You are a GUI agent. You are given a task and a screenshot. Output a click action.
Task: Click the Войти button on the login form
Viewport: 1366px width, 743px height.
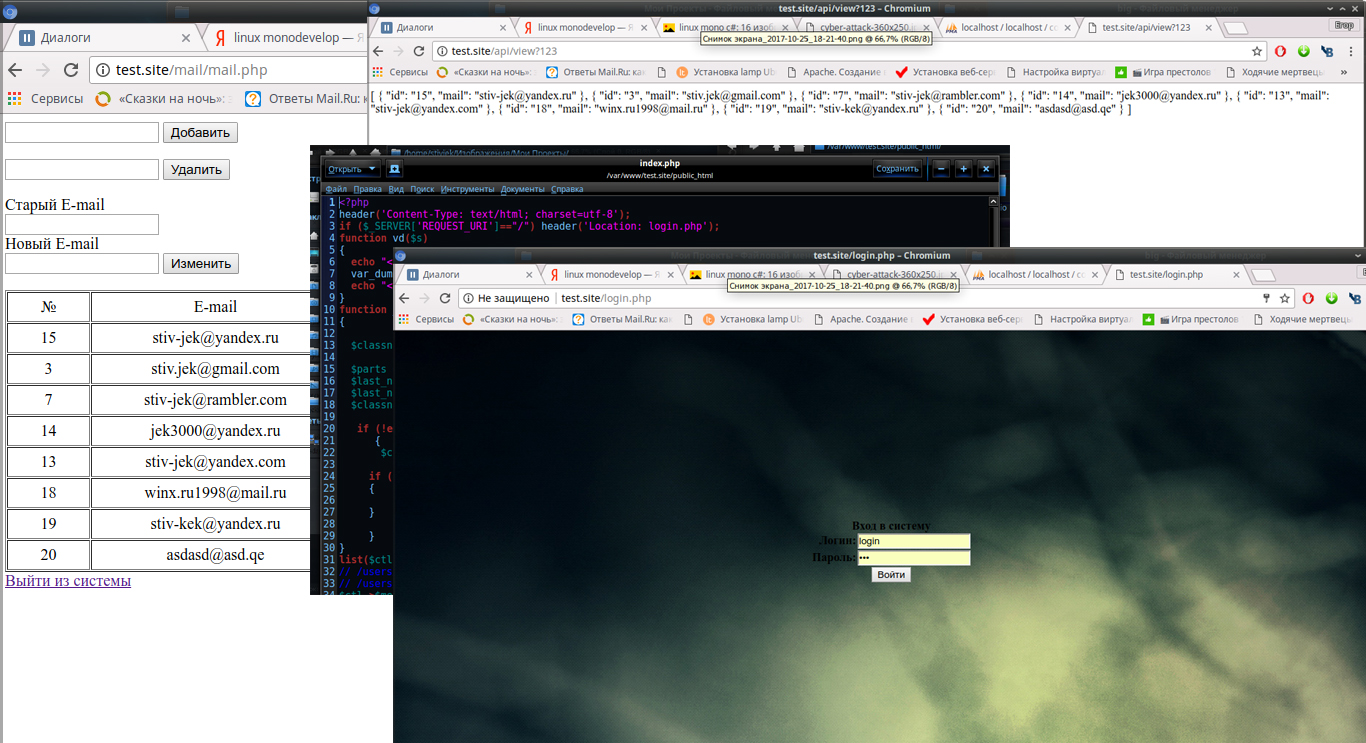[890, 575]
